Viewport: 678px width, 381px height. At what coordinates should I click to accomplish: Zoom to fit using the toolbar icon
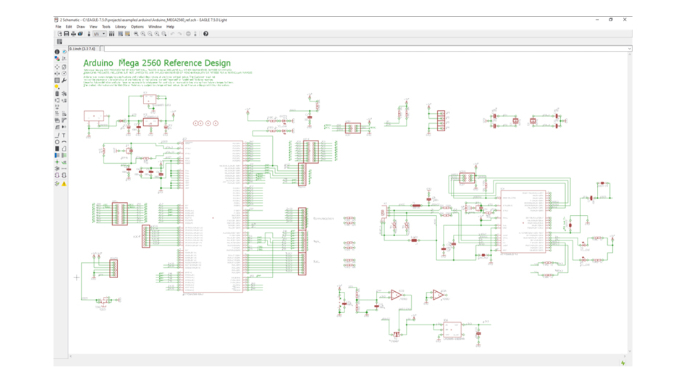pyautogui.click(x=136, y=34)
